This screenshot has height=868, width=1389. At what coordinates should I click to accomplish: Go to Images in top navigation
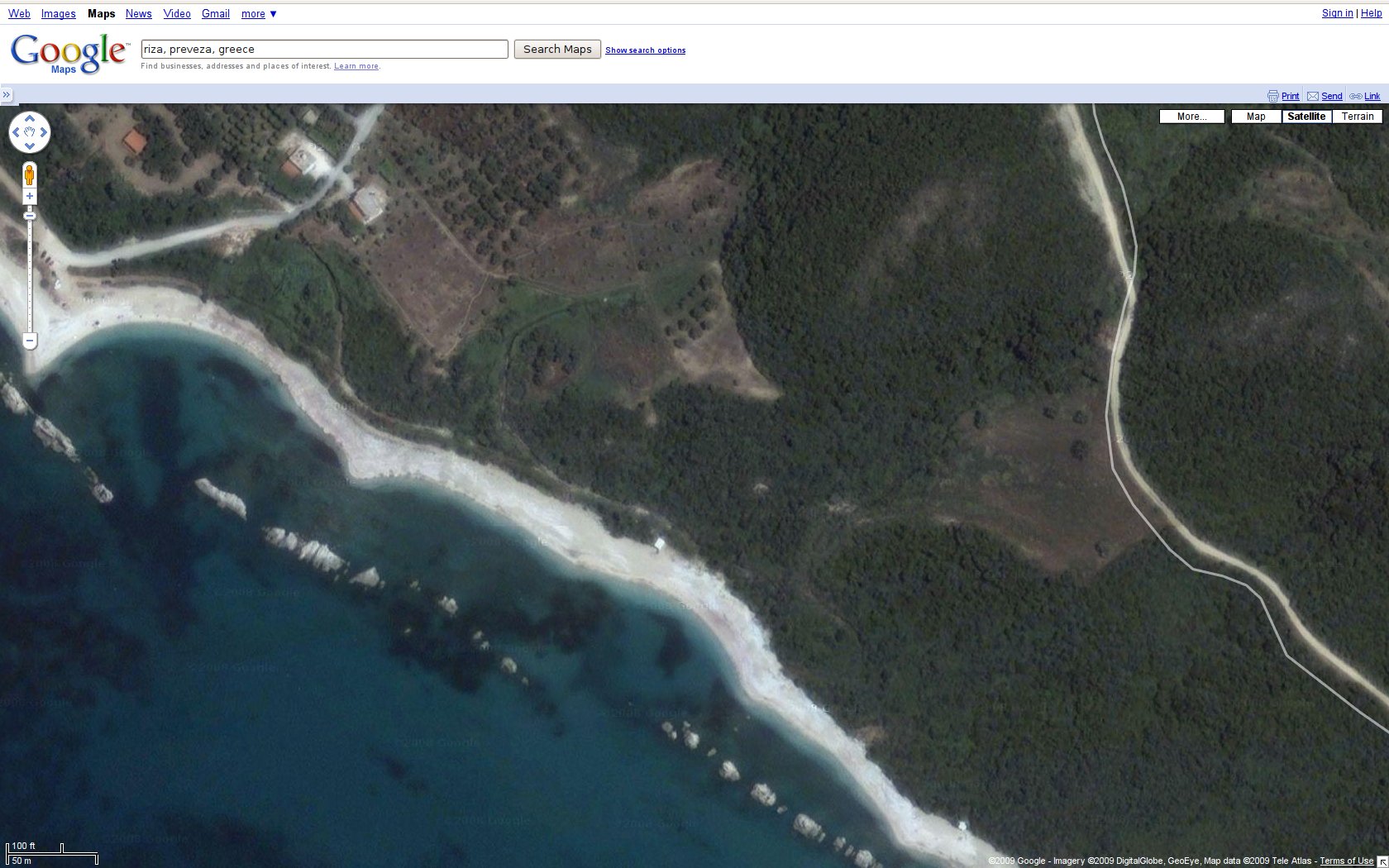tap(58, 14)
